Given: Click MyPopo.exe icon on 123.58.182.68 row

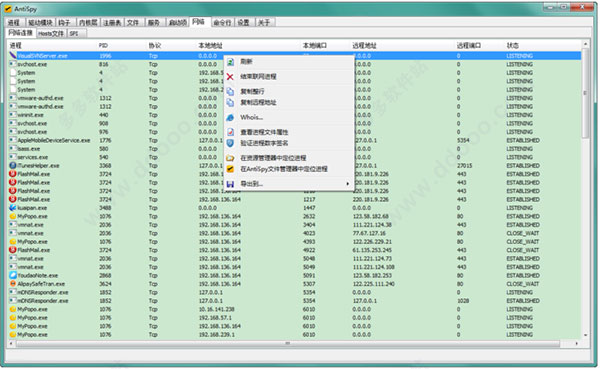Looking at the screenshot, I should tap(13, 216).
